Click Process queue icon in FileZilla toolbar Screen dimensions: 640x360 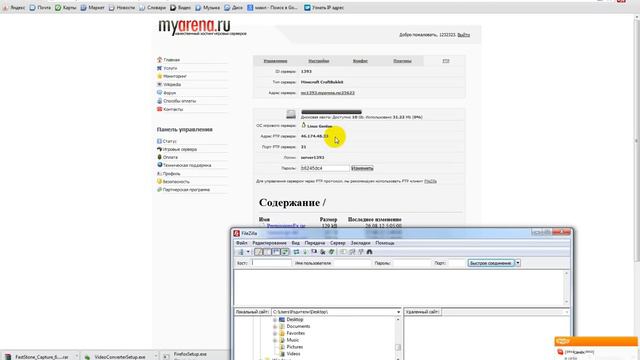(305, 252)
